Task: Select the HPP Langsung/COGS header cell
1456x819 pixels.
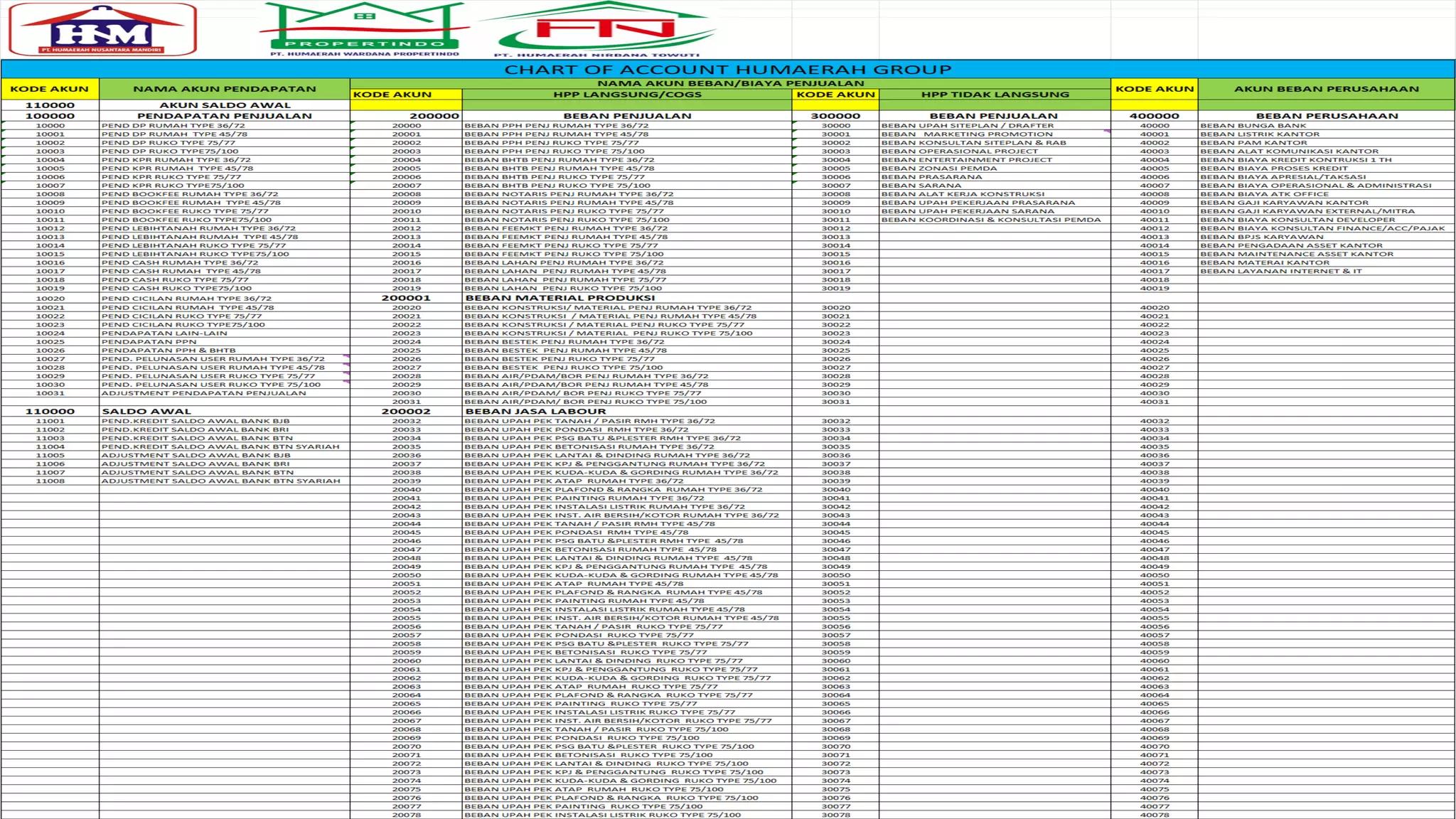Action: pos(627,95)
